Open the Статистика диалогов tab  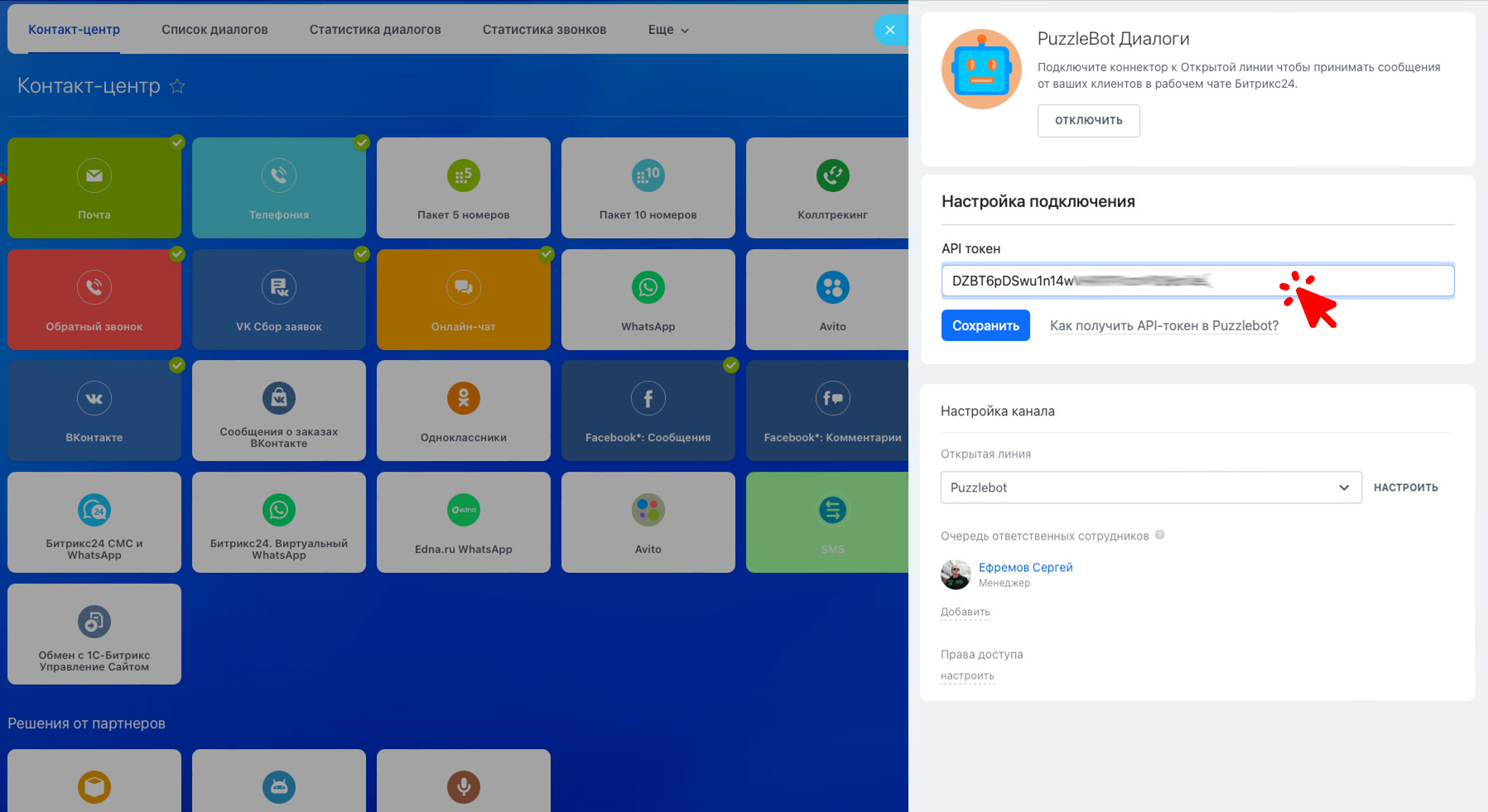point(375,30)
